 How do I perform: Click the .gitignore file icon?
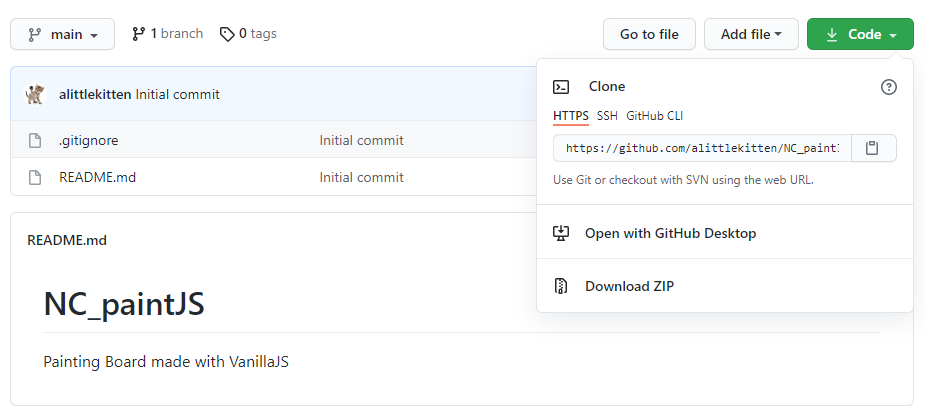(x=35, y=141)
